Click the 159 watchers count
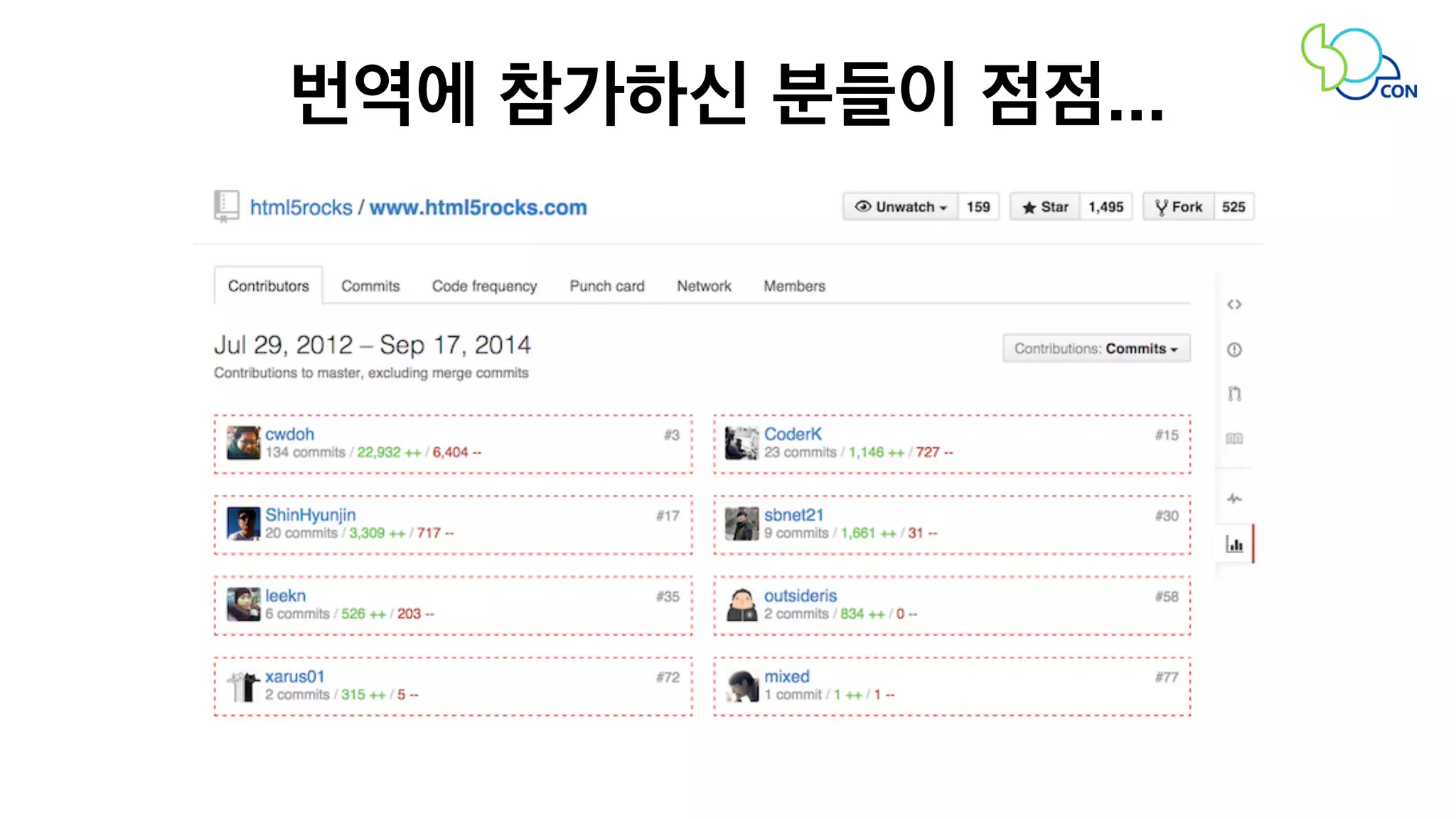 coord(978,207)
